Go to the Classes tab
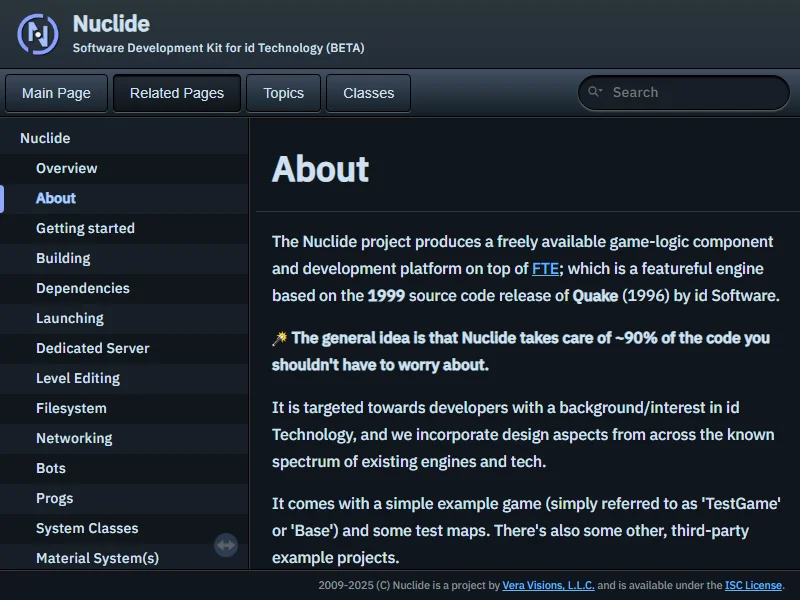800x600 pixels. pos(368,93)
